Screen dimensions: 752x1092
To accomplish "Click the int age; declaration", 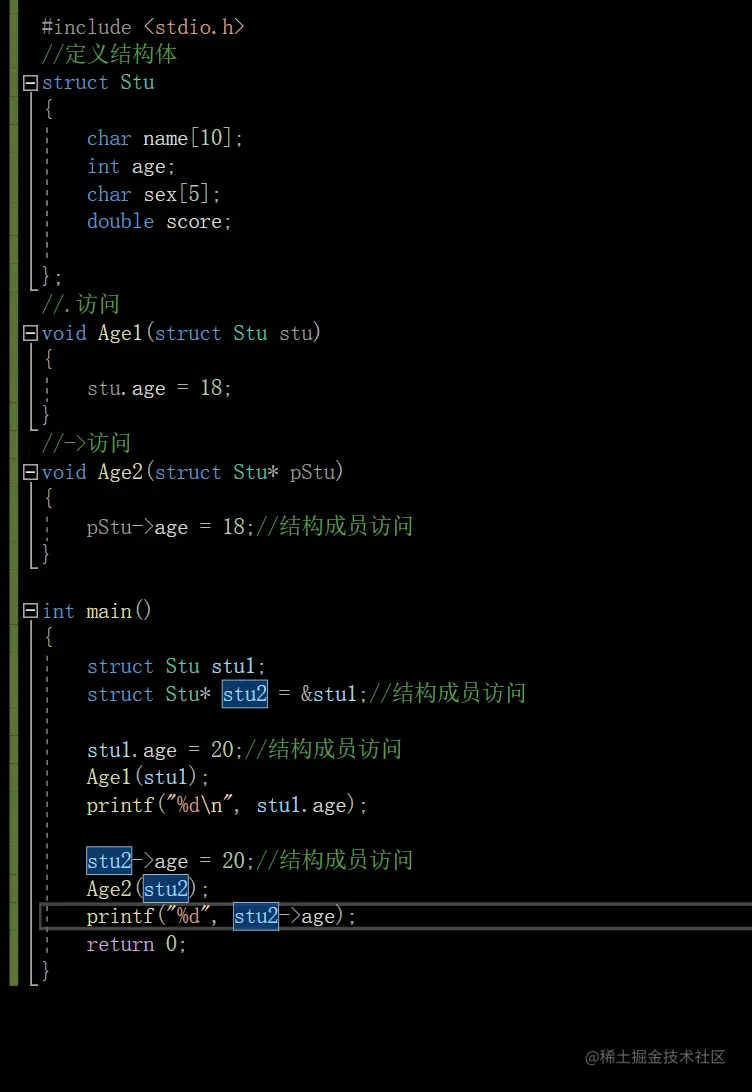I will 131,166.
